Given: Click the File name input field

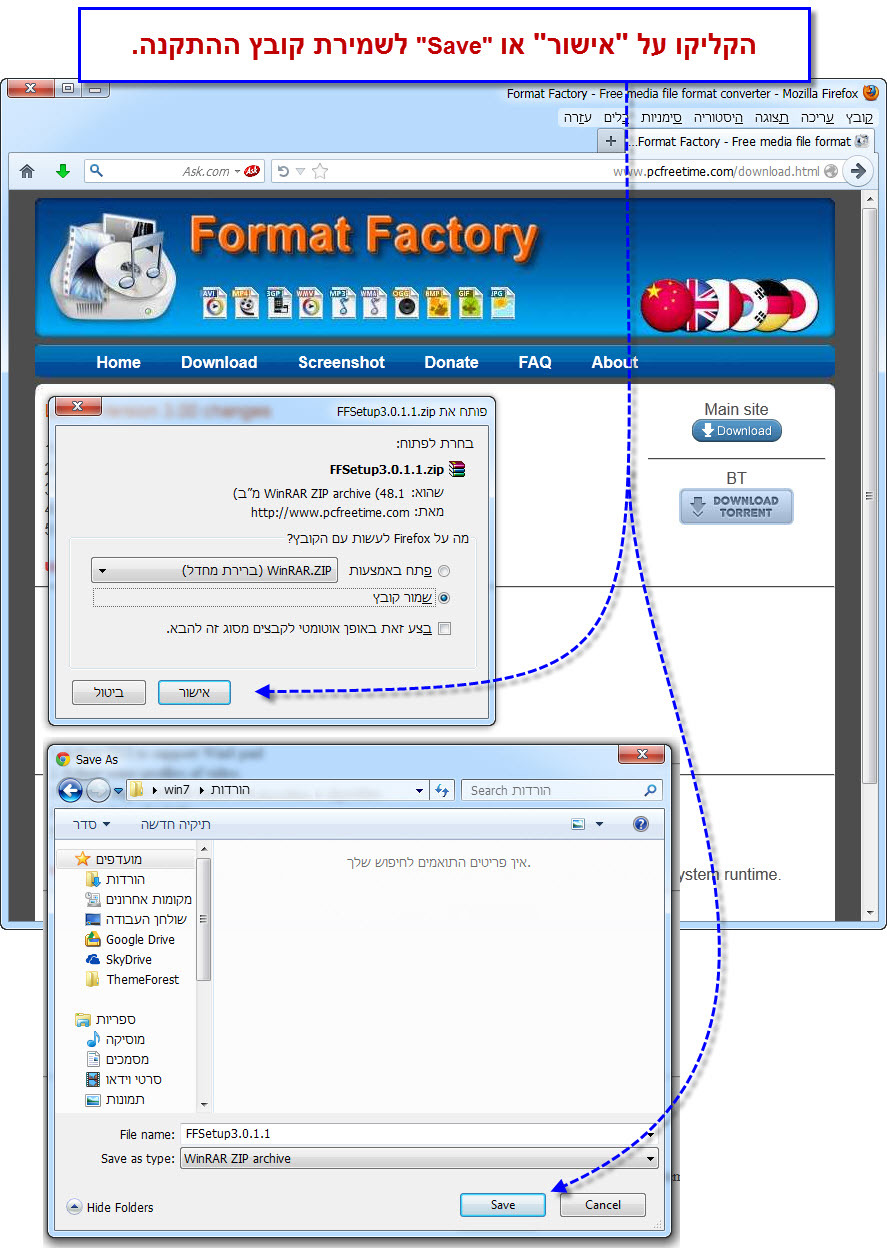Looking at the screenshot, I should pyautogui.click(x=419, y=1134).
